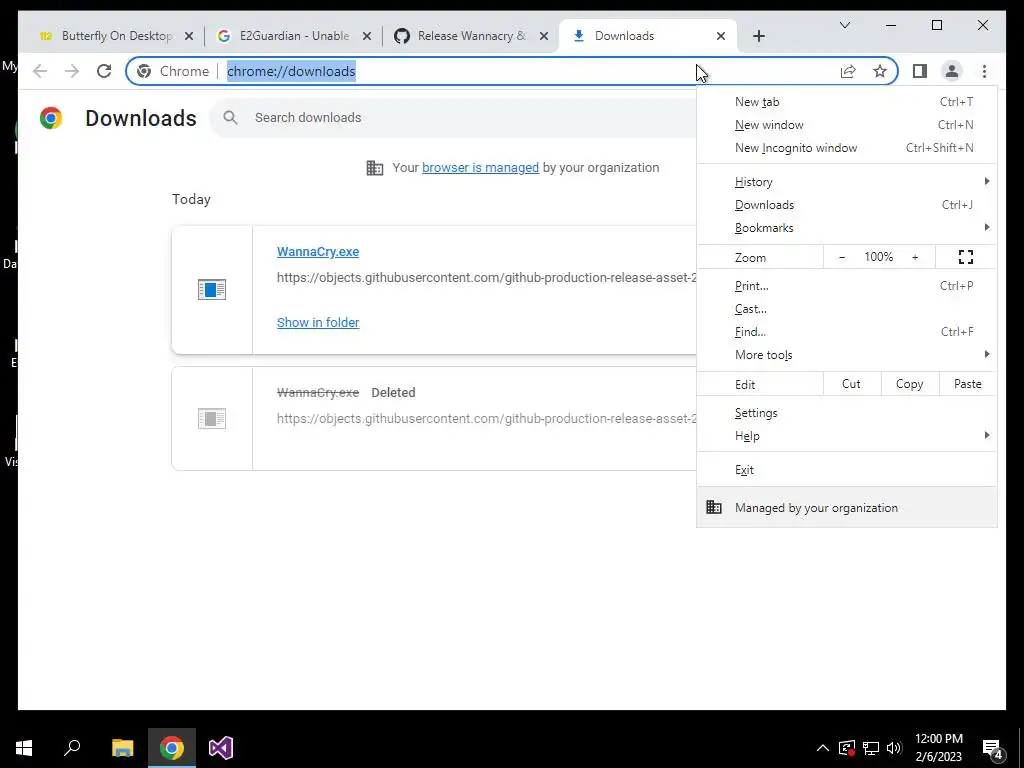This screenshot has height=768, width=1024.
Task: Open Settings from the Chrome menu
Action: [846, 413]
